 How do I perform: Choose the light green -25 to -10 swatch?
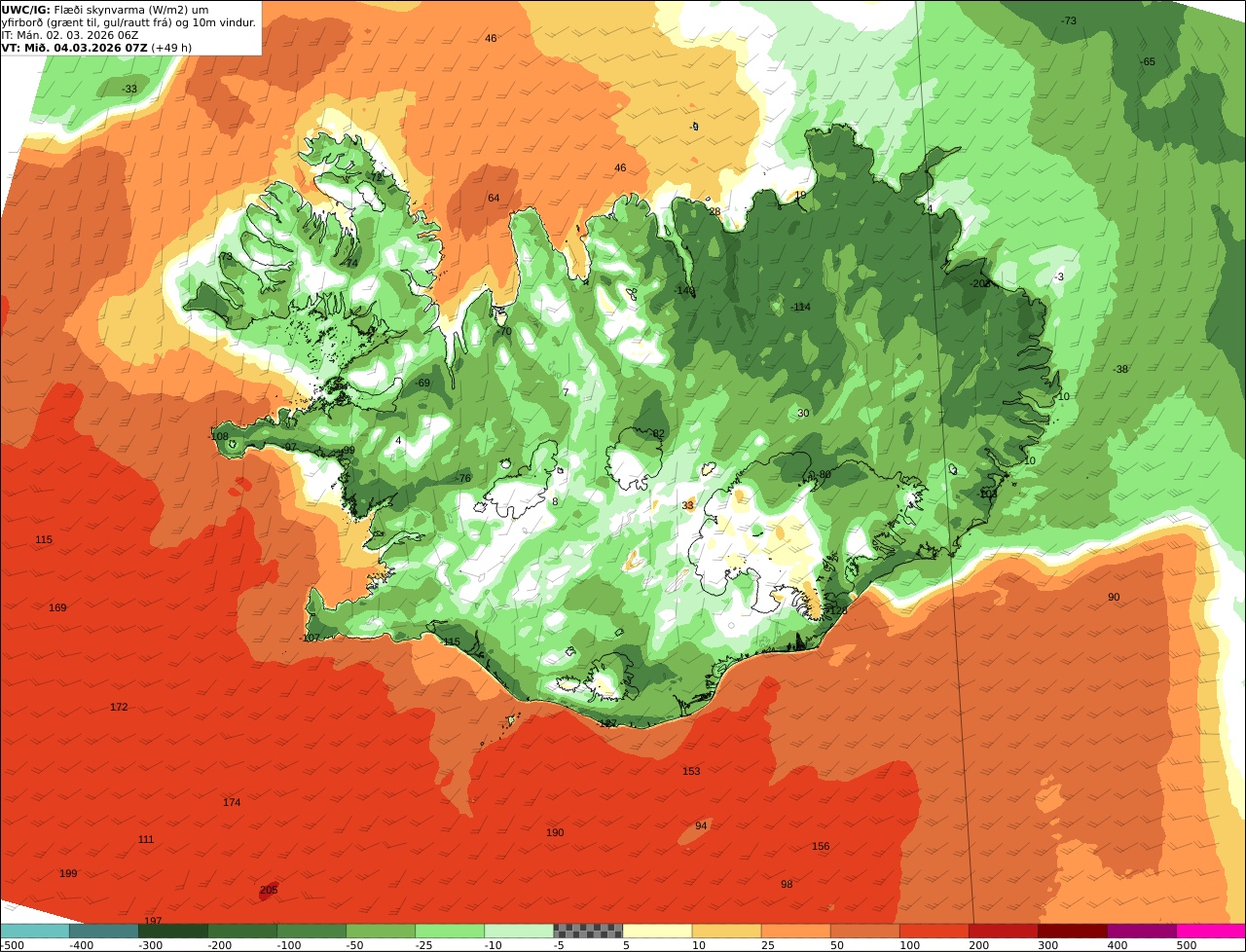tap(450, 931)
